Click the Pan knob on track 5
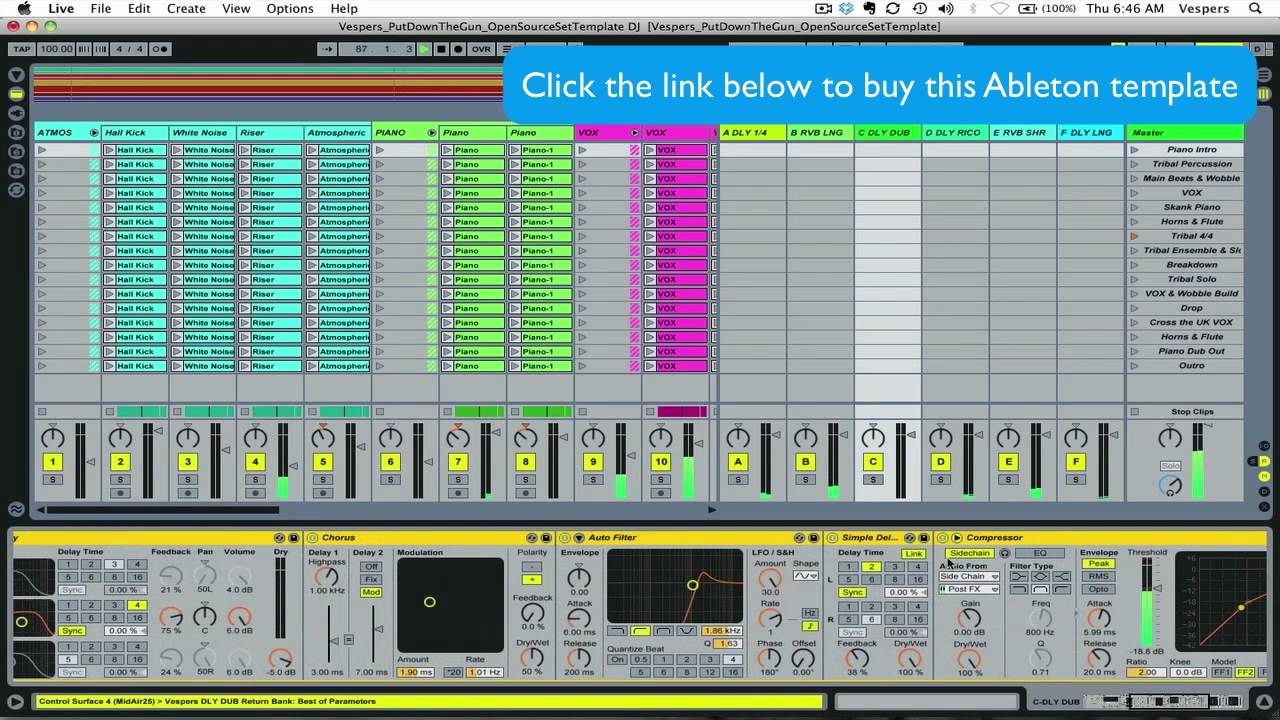The height and width of the screenshot is (720, 1280). 322,437
